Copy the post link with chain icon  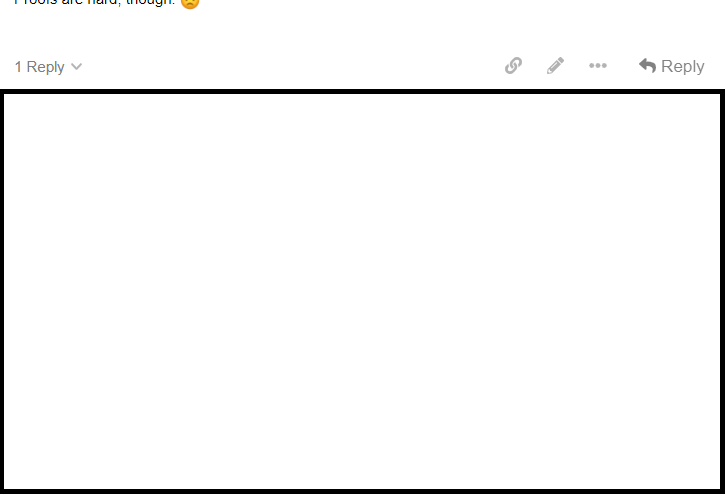[513, 66]
